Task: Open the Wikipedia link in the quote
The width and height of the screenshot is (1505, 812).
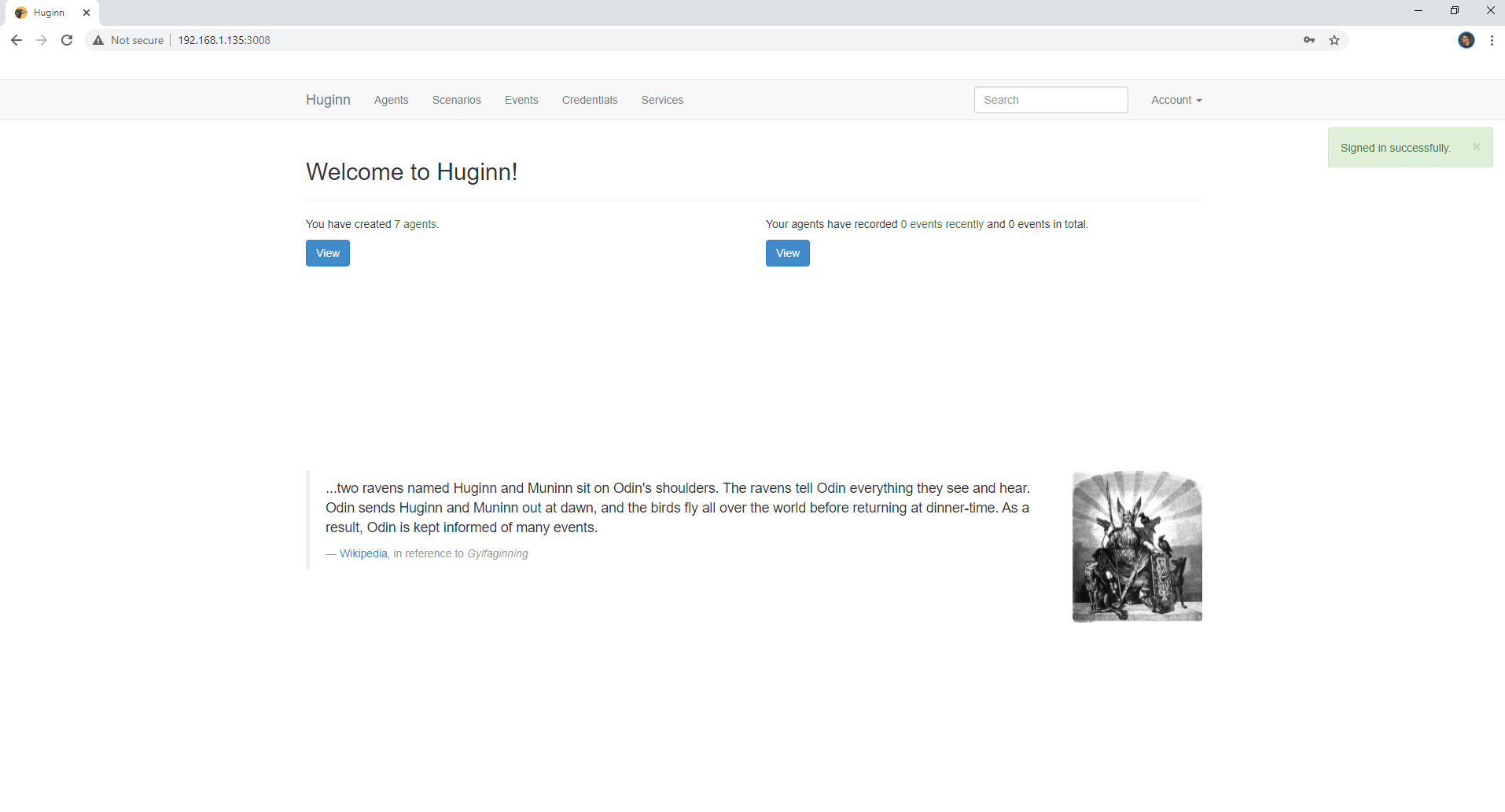Action: [x=363, y=553]
